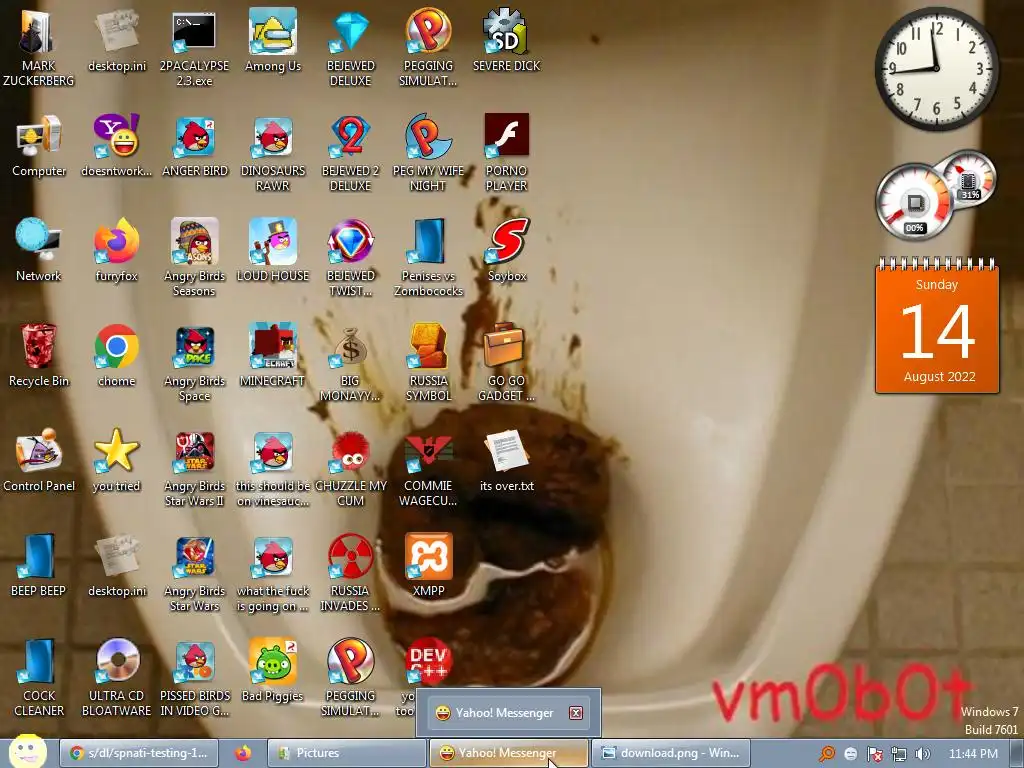This screenshot has width=1024, height=768.
Task: Select the you tried star icon
Action: pos(116,462)
